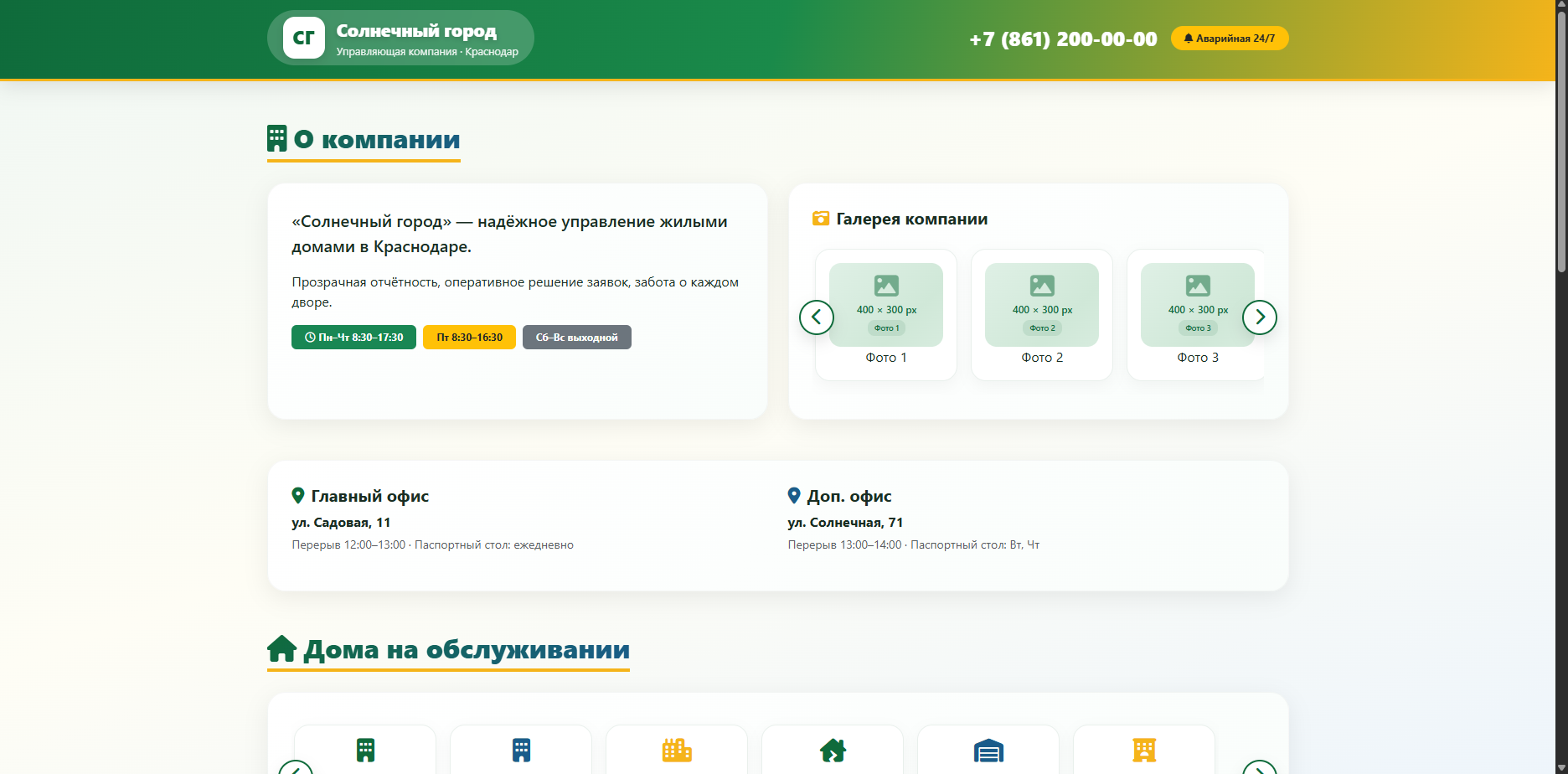Click the clock icon in the Пн–Чт badge
Image resolution: width=1568 pixels, height=774 pixels.
310,338
